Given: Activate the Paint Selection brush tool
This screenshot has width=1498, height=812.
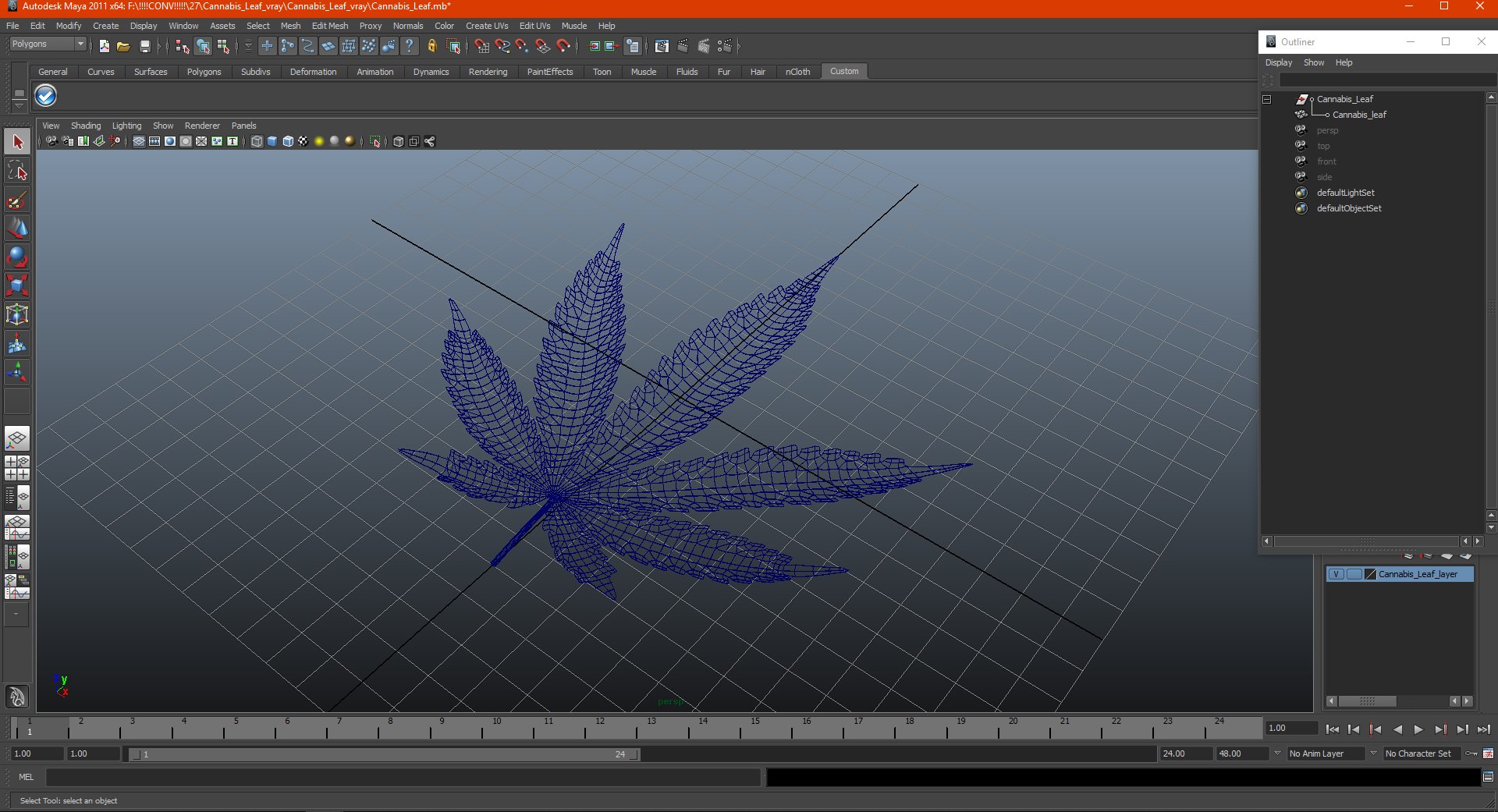Looking at the screenshot, I should (17, 200).
